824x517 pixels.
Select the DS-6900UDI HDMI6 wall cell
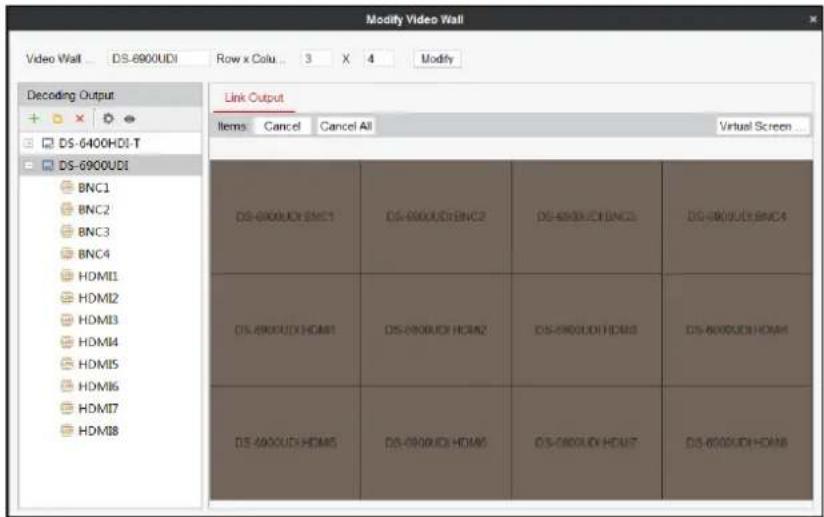(x=436, y=443)
